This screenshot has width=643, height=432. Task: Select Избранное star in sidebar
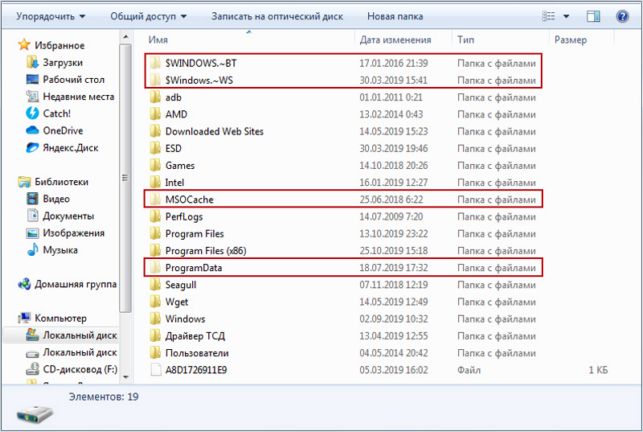(24, 45)
